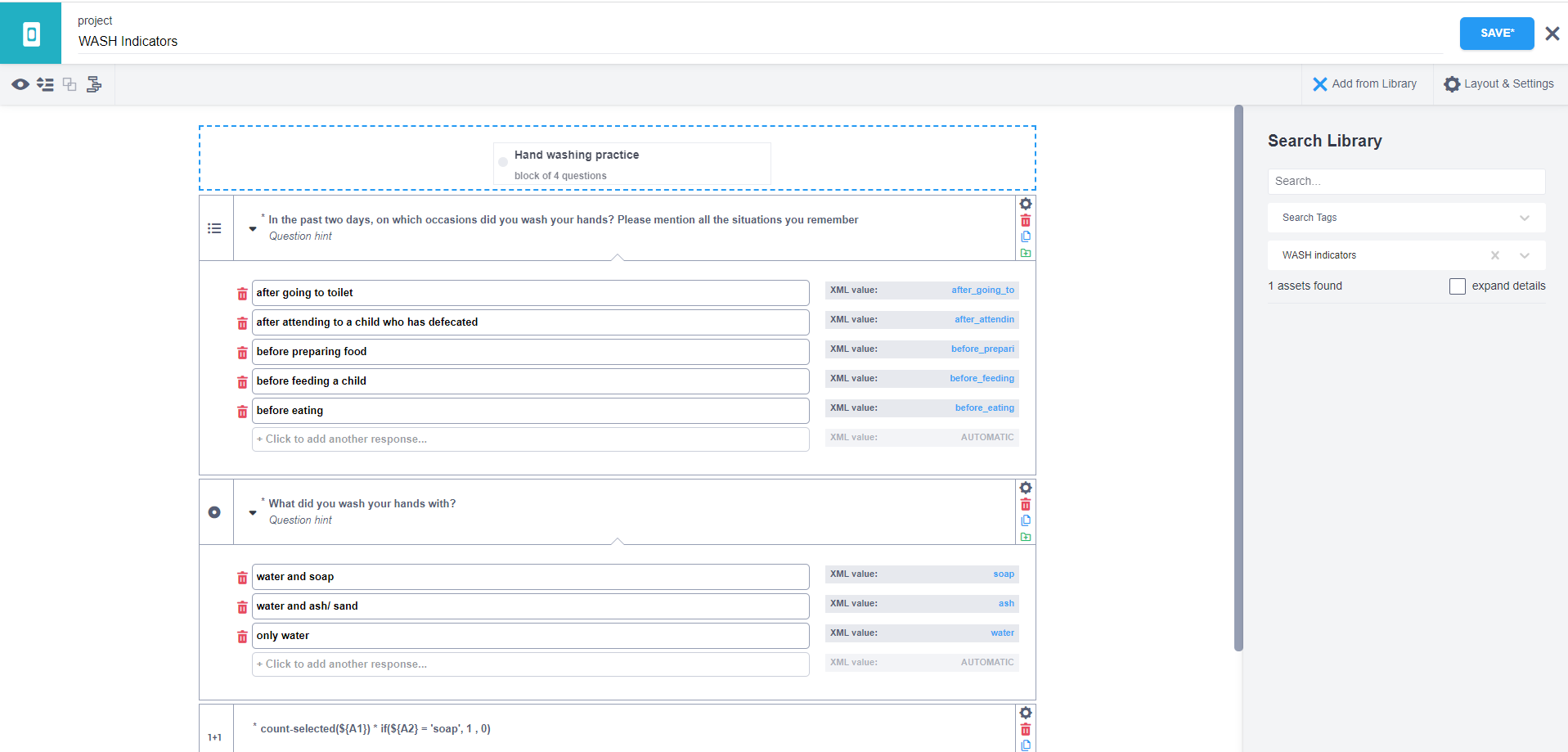Open settings gear on the handwashing occasions question

(x=1026, y=203)
